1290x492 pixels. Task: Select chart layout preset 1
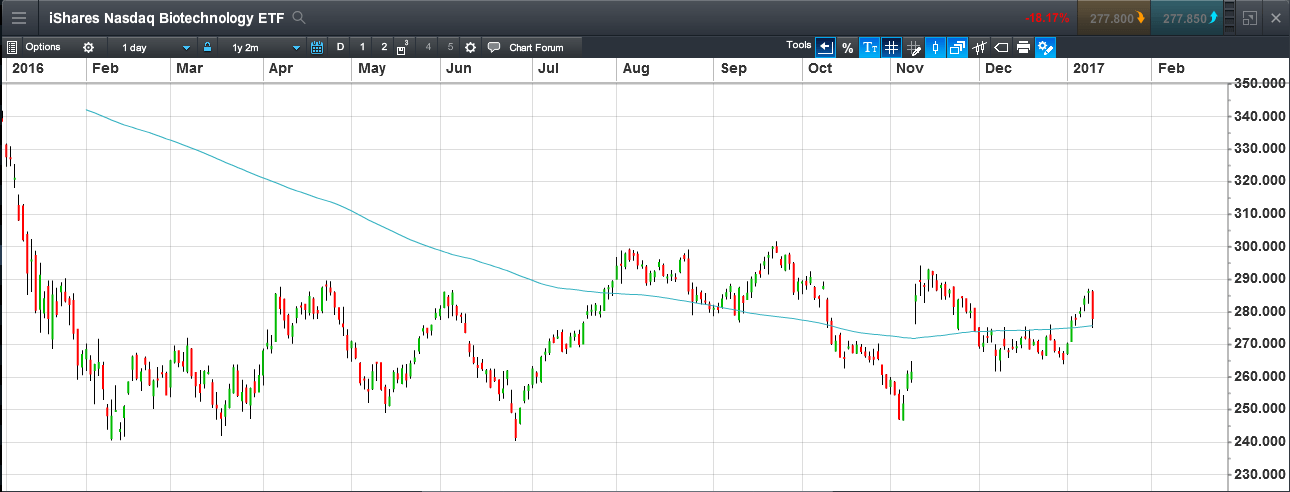pyautogui.click(x=362, y=47)
